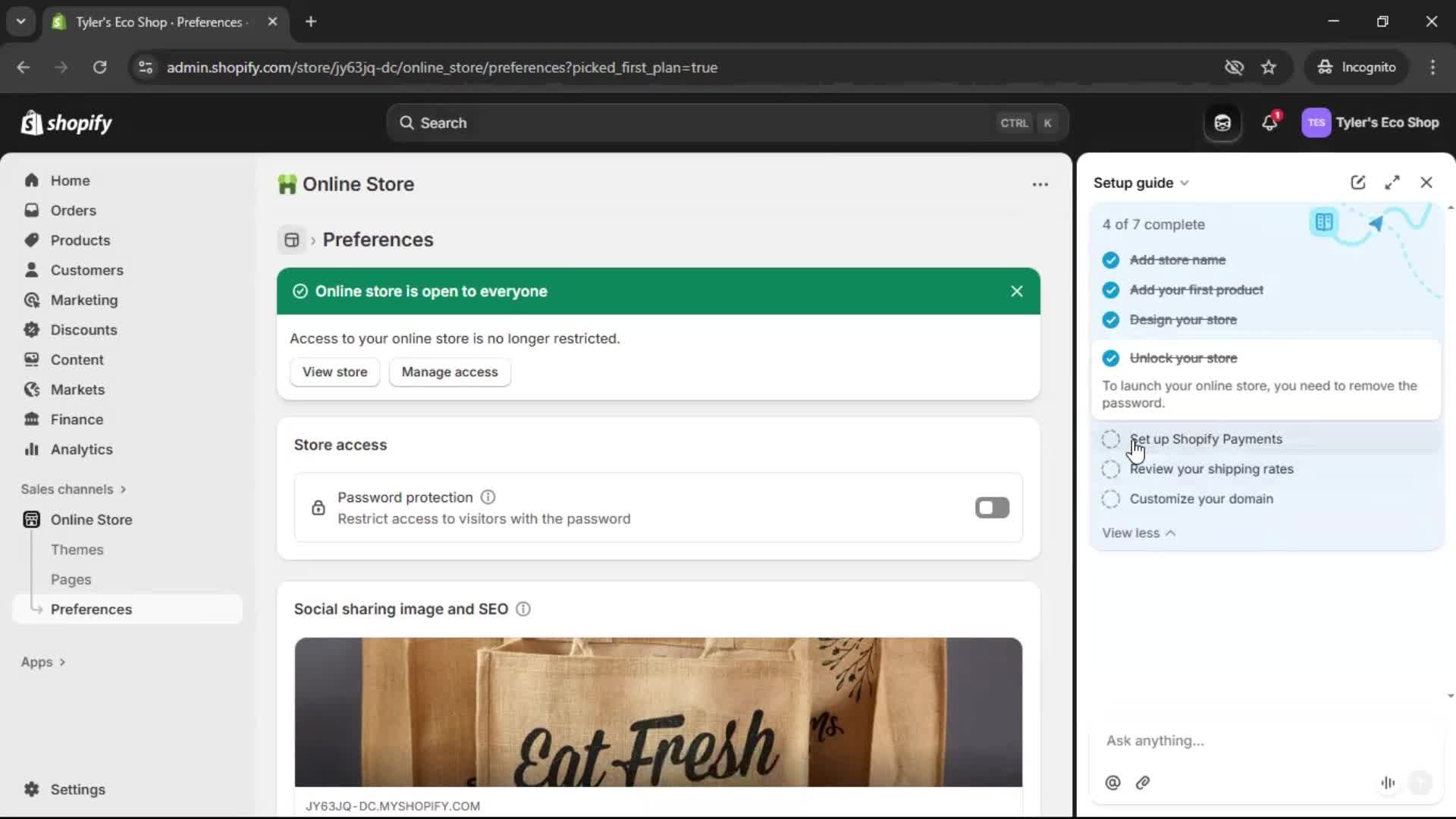1456x819 pixels.
Task: Expand Setup guide to fullscreen with the arrows icon
Action: pos(1393,182)
